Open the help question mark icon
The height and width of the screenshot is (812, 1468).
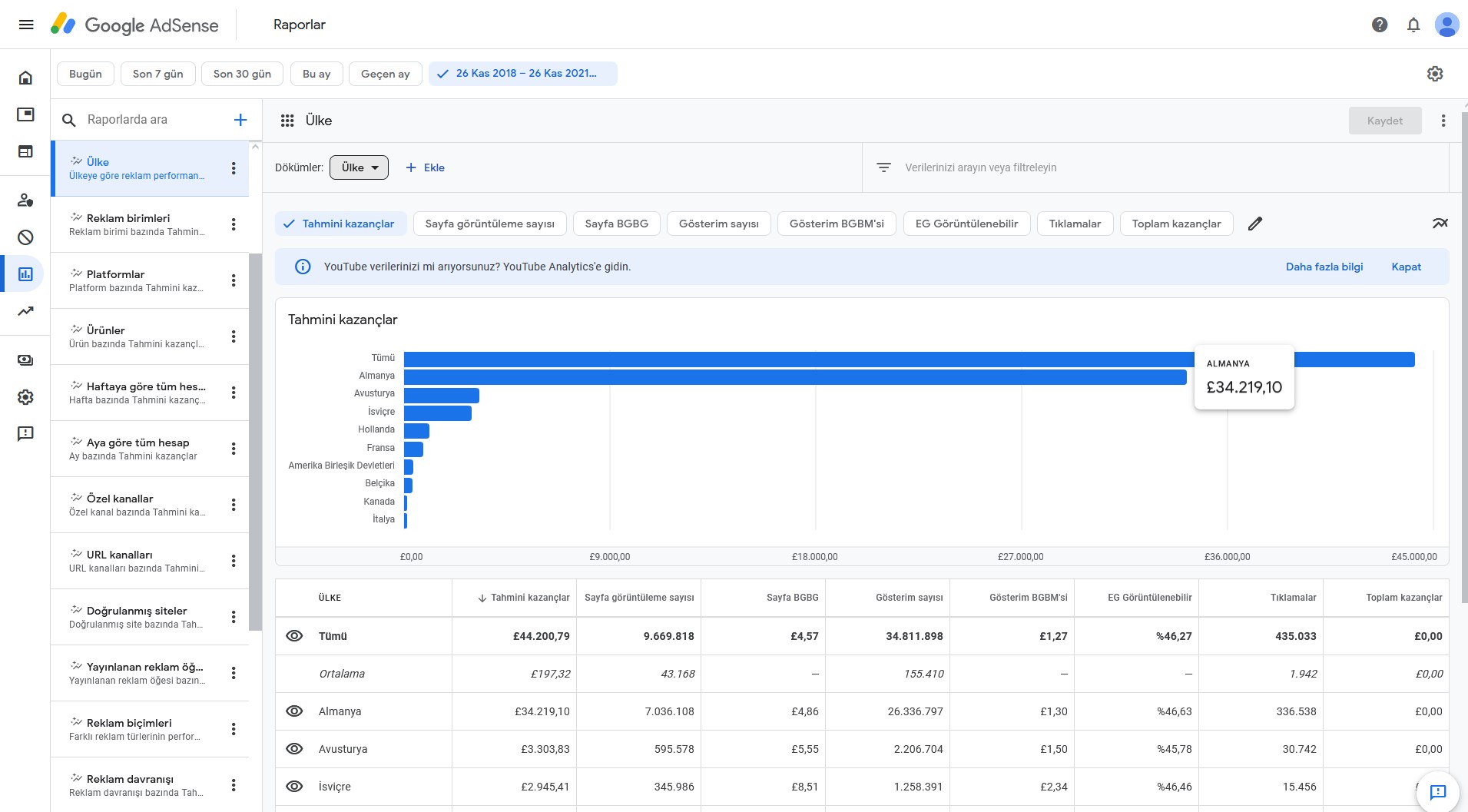1380,25
